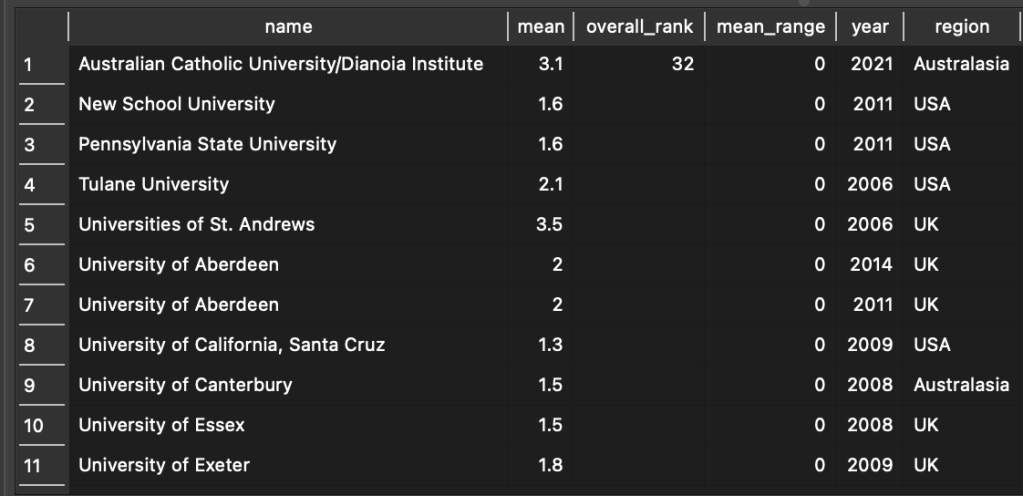1023x496 pixels.
Task: Click the Pennsylvania State University cell
Action: [x=208, y=145]
